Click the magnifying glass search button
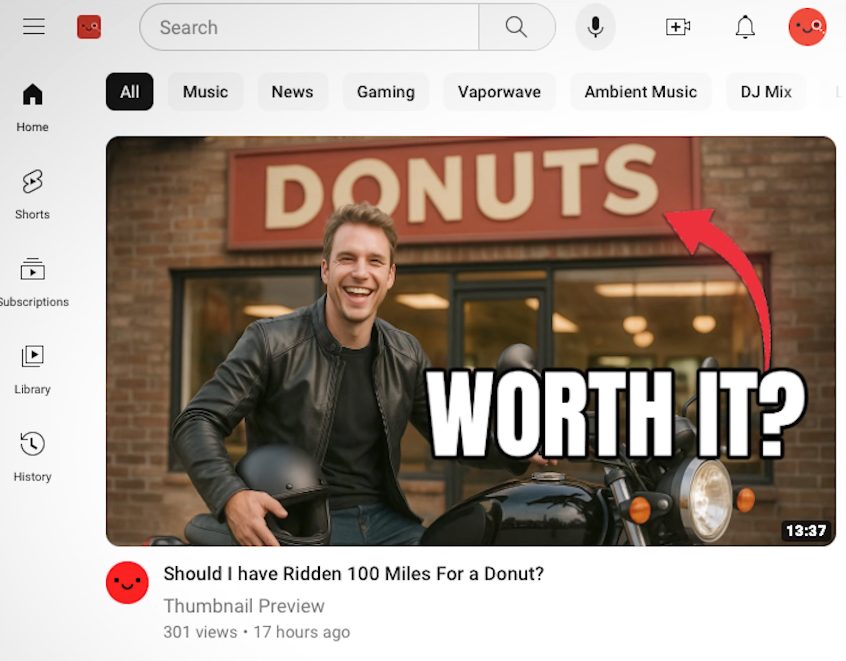Screen dimensions: 846x661 tap(516, 27)
